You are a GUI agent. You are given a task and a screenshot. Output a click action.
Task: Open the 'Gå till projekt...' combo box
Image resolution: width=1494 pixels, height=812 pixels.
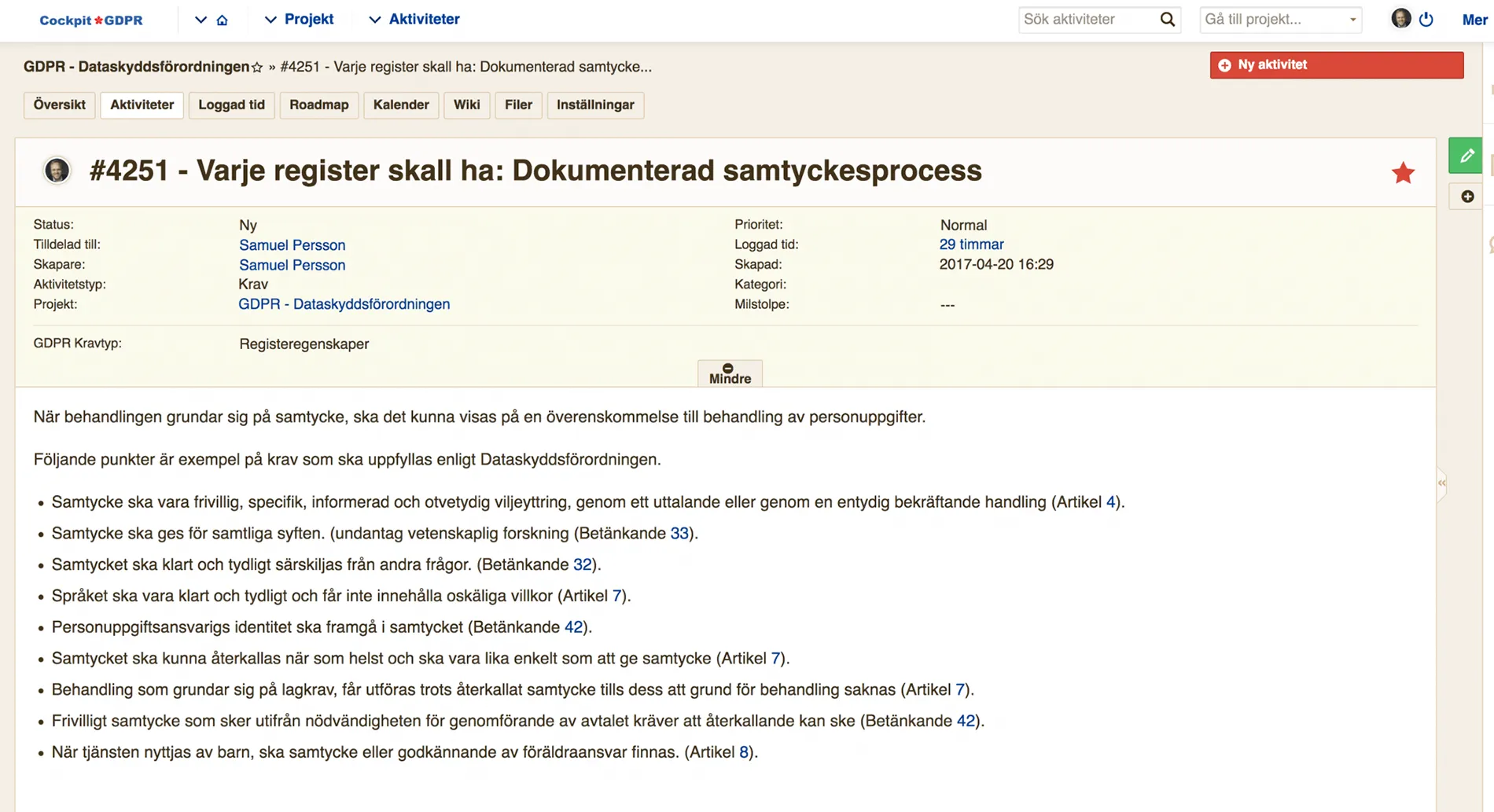pos(1280,20)
